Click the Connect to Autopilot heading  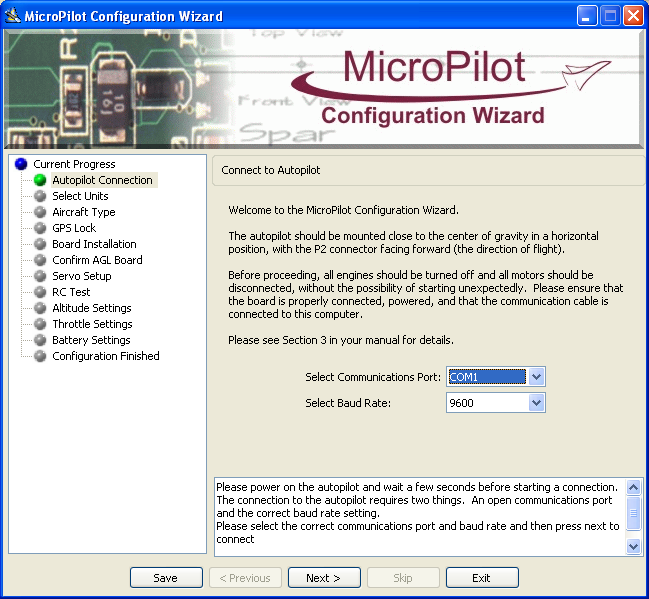(x=271, y=170)
